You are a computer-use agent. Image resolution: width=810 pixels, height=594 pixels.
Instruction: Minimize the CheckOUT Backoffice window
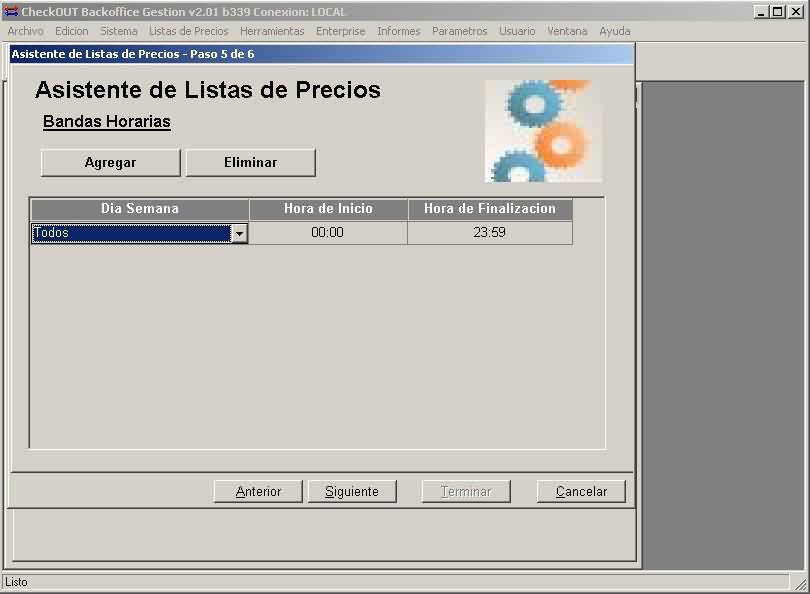point(760,11)
